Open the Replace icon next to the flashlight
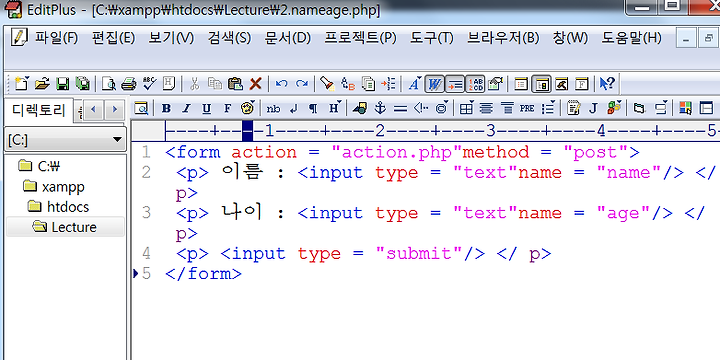This screenshot has height=360, width=720. [x=348, y=84]
